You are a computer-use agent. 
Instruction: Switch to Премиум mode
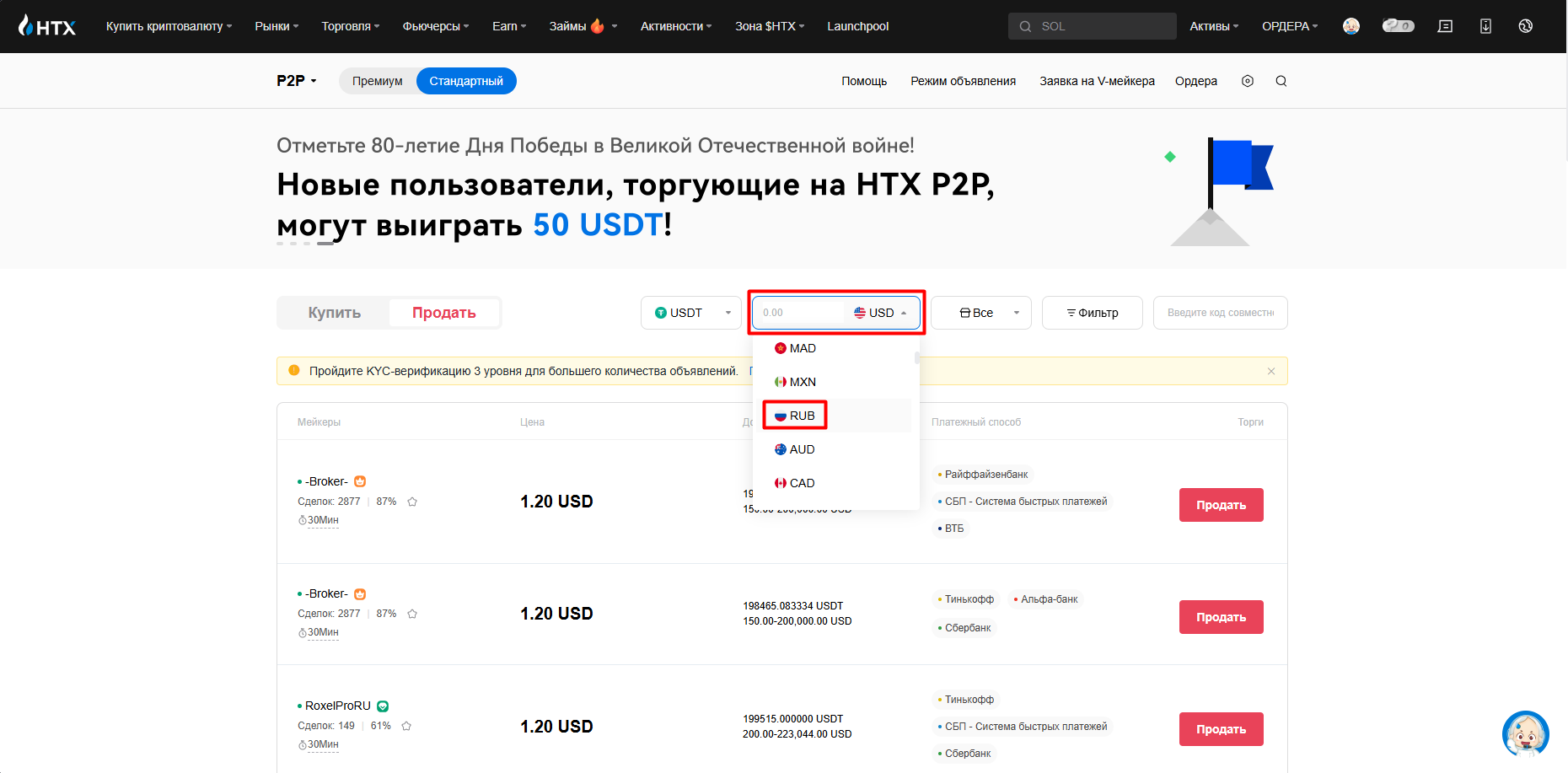377,81
